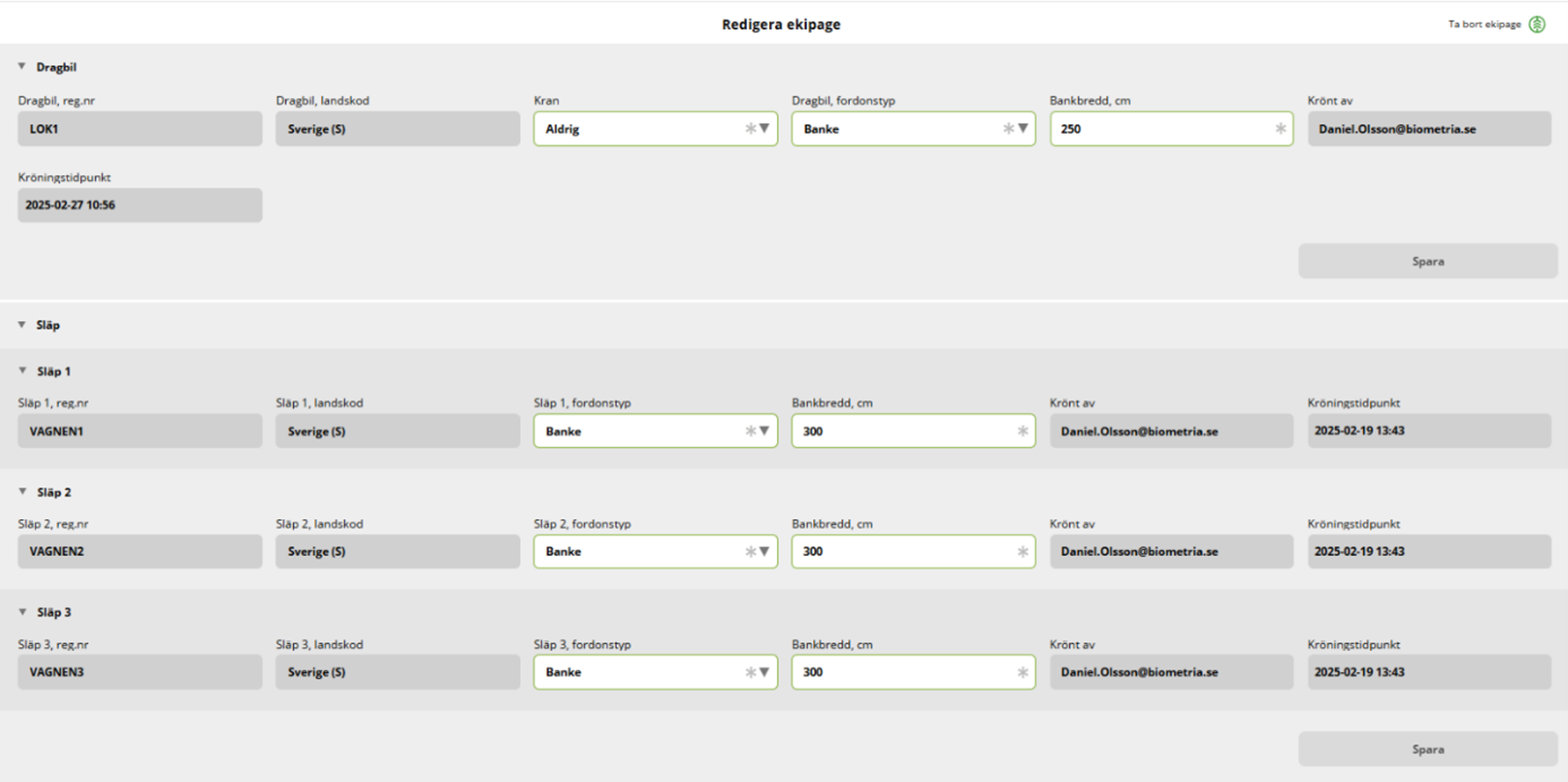Open the Släp 3, fordonstyp dropdown arrow

764,672
